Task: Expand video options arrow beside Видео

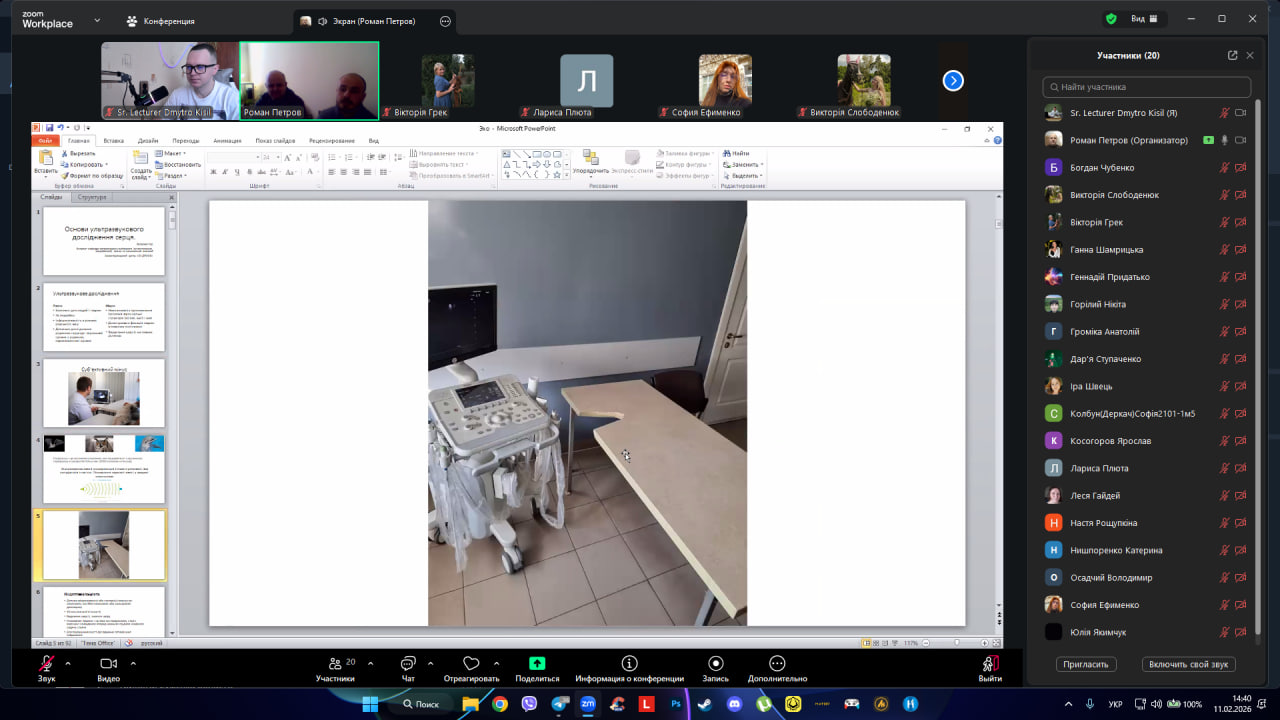Action: click(x=133, y=663)
